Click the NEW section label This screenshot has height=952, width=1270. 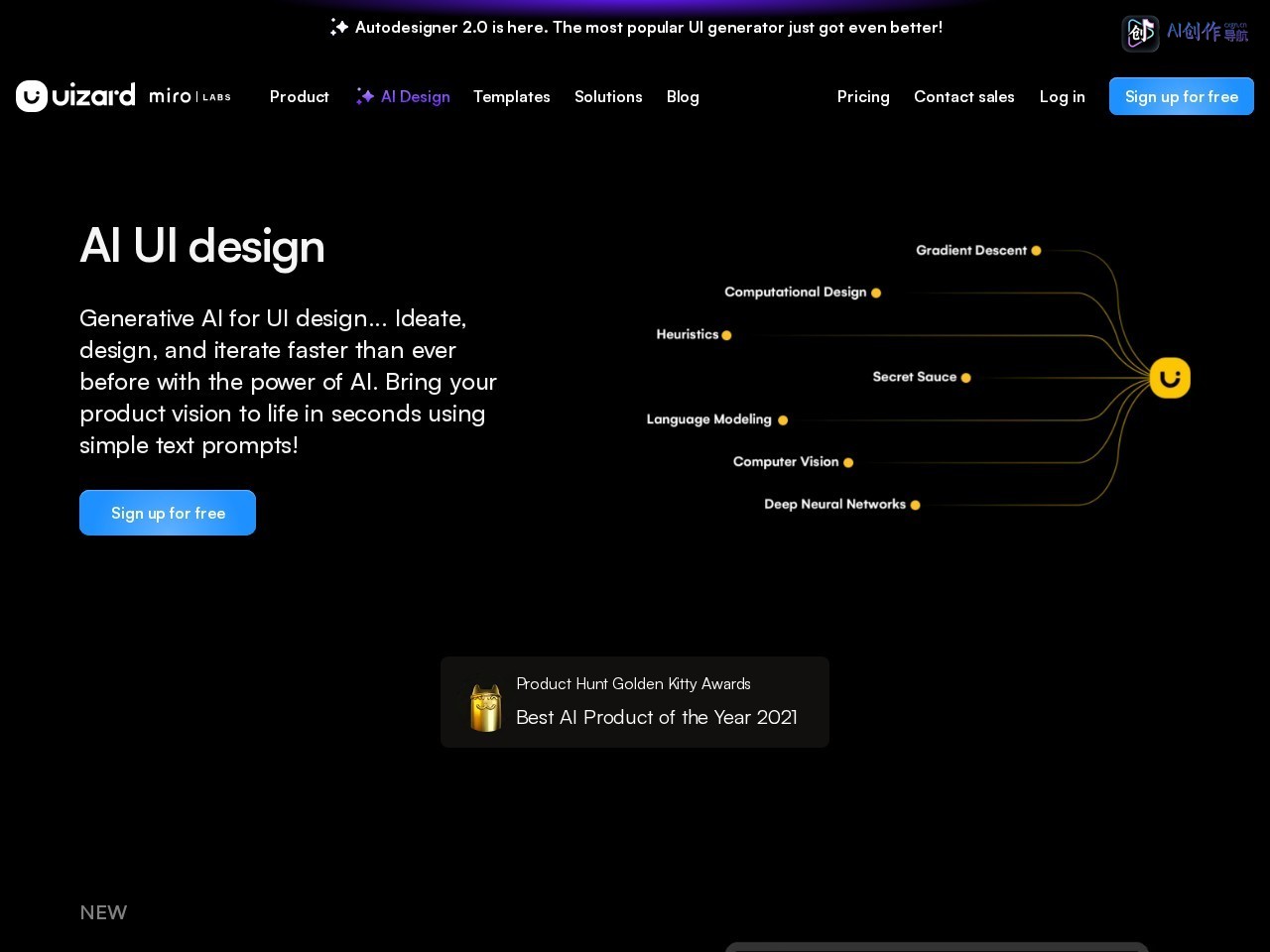pyautogui.click(x=103, y=912)
